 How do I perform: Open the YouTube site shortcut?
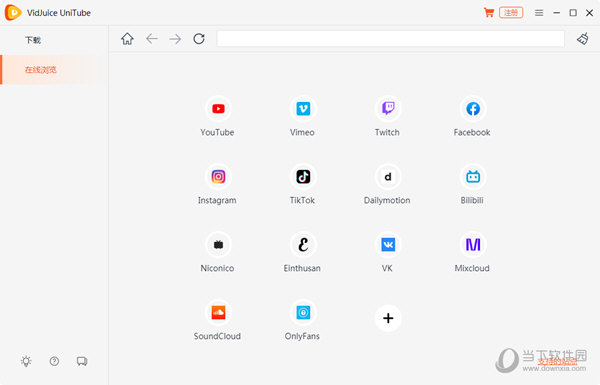pyautogui.click(x=218, y=109)
